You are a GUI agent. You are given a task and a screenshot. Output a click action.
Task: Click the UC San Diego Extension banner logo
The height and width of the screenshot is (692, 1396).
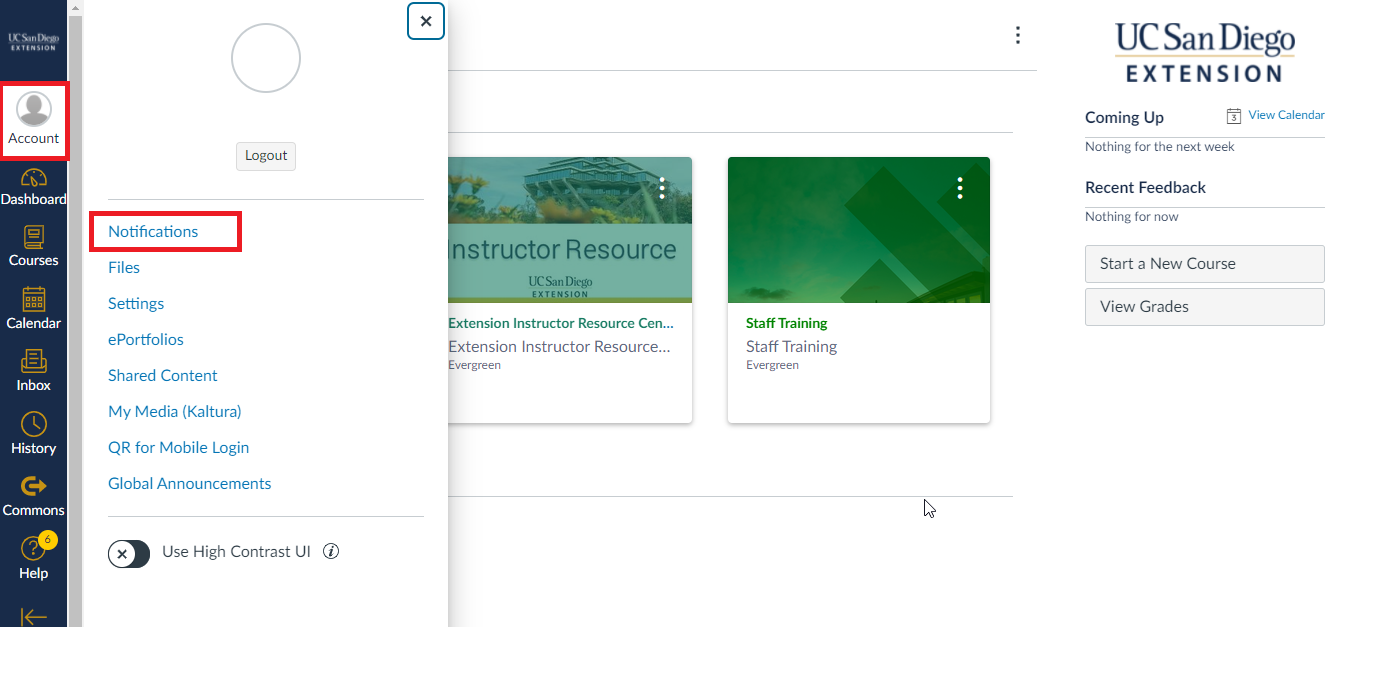point(1205,53)
